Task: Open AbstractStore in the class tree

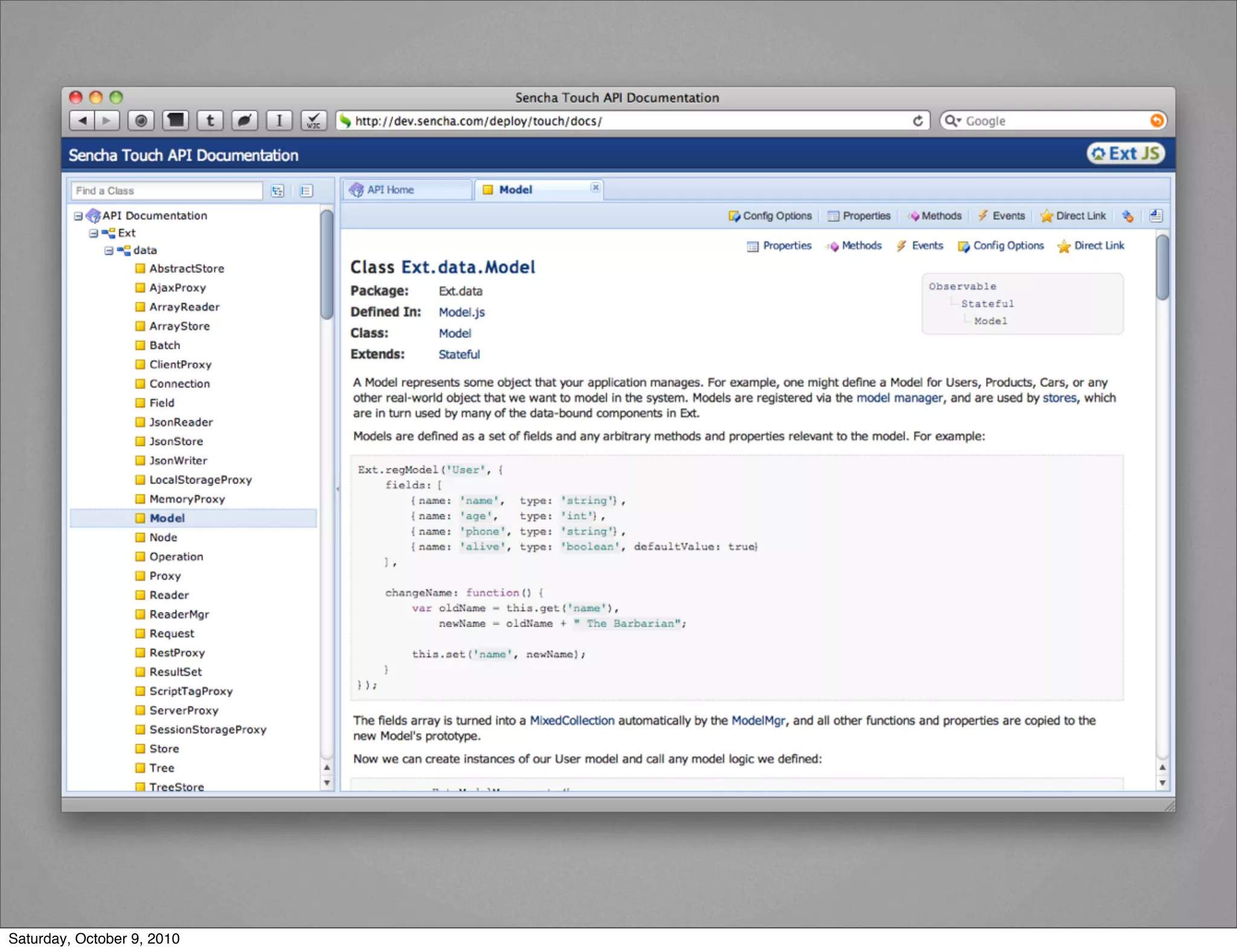Action: pos(187,269)
